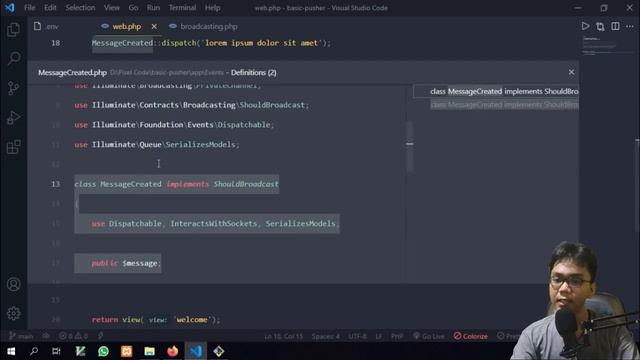Screen dimensions: 640x360
Task: Open Firefox from the taskbar
Action: (x=173, y=351)
